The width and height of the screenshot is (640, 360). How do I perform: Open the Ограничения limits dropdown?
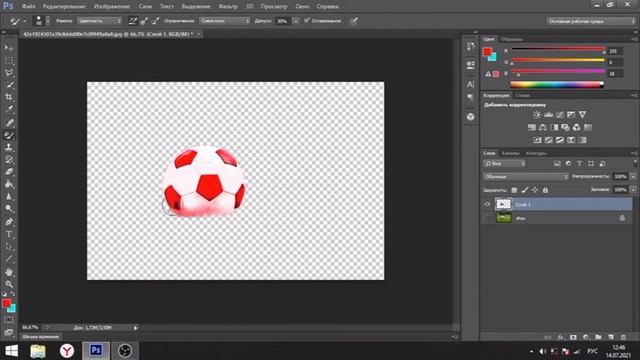click(224, 21)
